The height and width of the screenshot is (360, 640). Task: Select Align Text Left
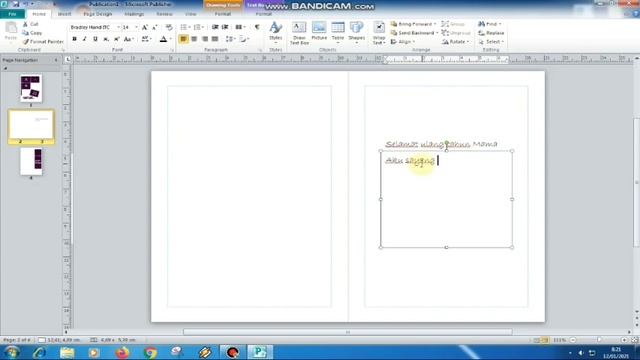184,39
